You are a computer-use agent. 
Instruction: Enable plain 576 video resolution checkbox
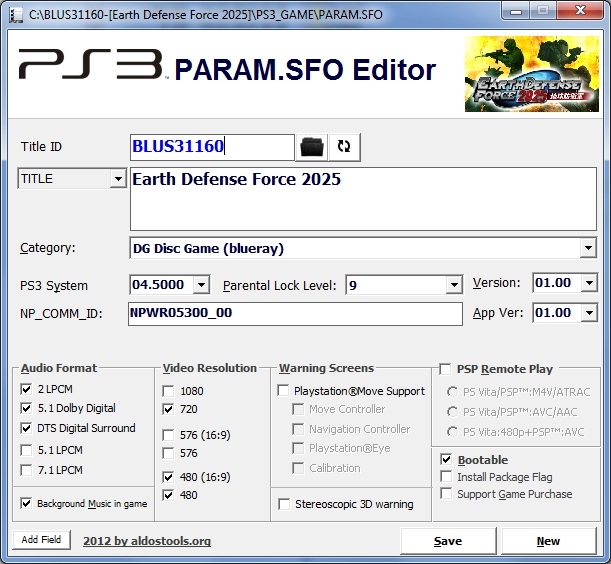point(168,453)
